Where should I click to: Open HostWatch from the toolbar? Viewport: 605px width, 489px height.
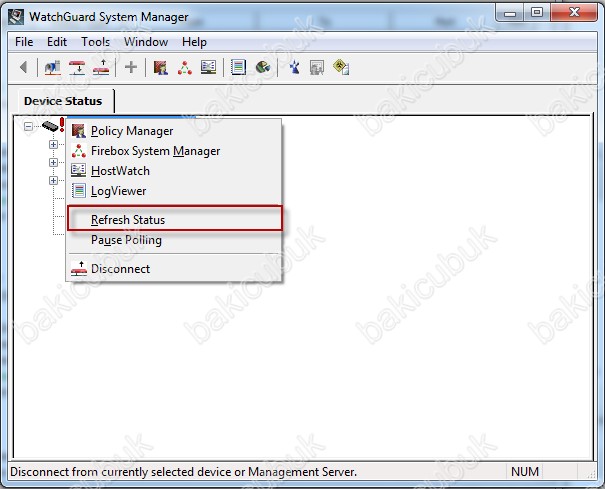click(x=208, y=68)
